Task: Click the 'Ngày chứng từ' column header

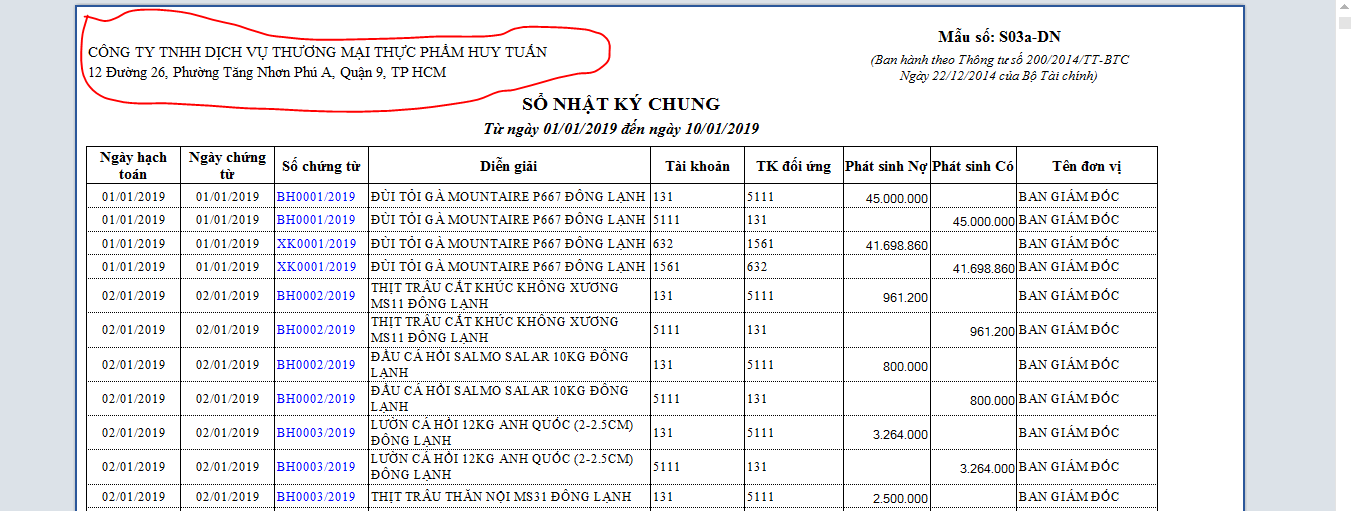Action: [228, 166]
